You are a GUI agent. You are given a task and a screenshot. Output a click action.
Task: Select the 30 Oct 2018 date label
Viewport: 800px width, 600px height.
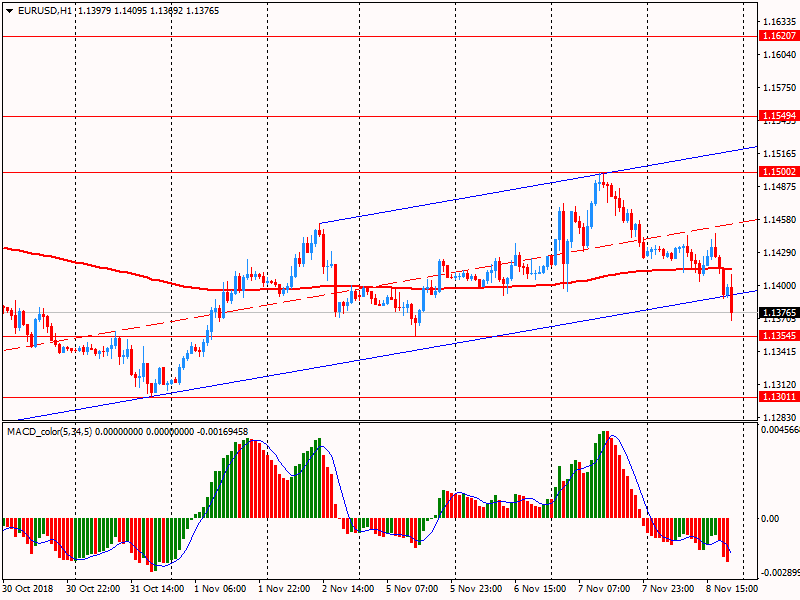[x=30, y=590]
